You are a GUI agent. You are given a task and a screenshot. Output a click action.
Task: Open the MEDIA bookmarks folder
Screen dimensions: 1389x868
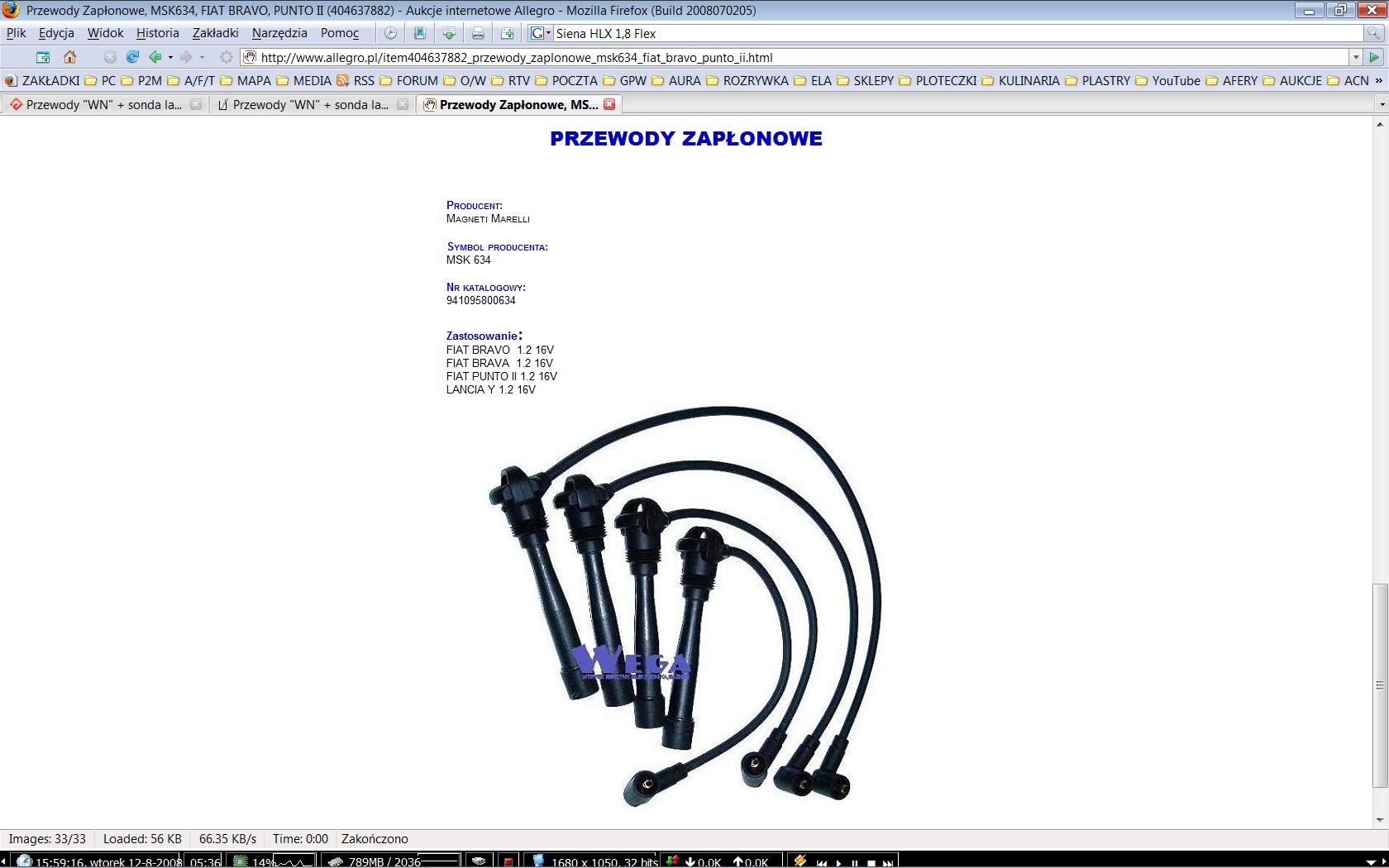click(303, 80)
